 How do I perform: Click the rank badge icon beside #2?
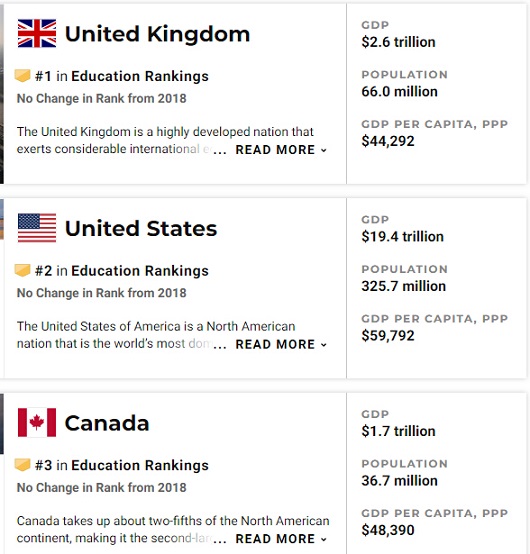coord(22,270)
